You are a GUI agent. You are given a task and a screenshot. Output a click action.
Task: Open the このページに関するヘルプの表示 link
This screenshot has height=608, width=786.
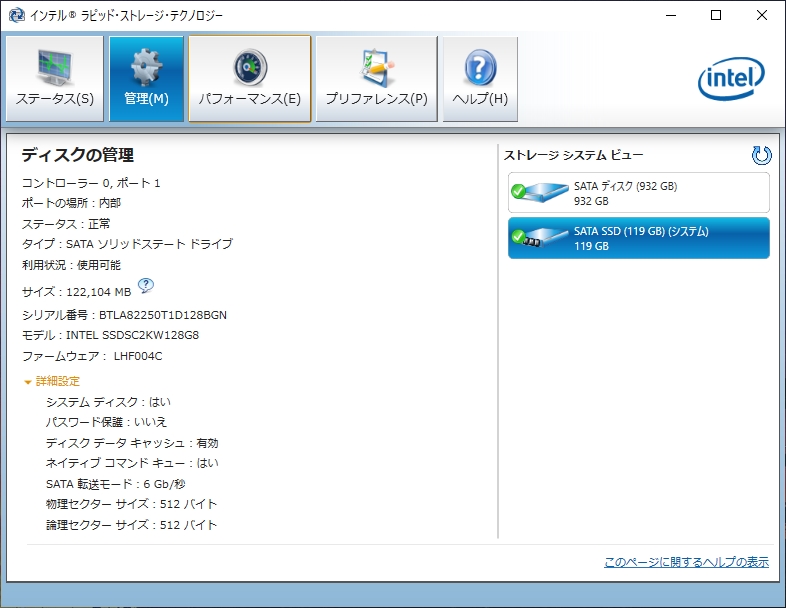[x=686, y=562]
